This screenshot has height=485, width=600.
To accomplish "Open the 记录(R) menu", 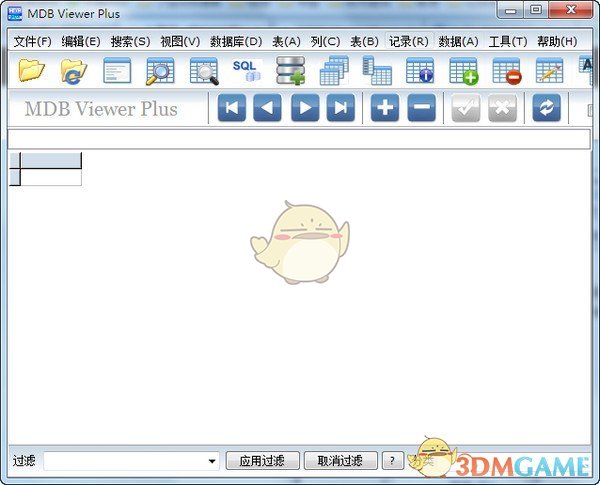I will click(409, 41).
